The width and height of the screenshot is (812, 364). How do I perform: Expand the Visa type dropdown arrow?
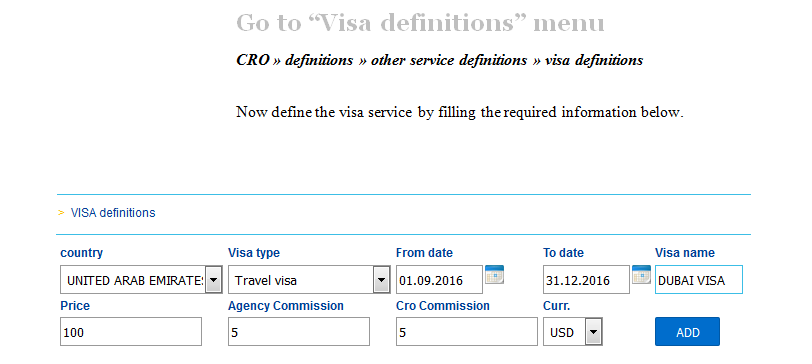382,280
